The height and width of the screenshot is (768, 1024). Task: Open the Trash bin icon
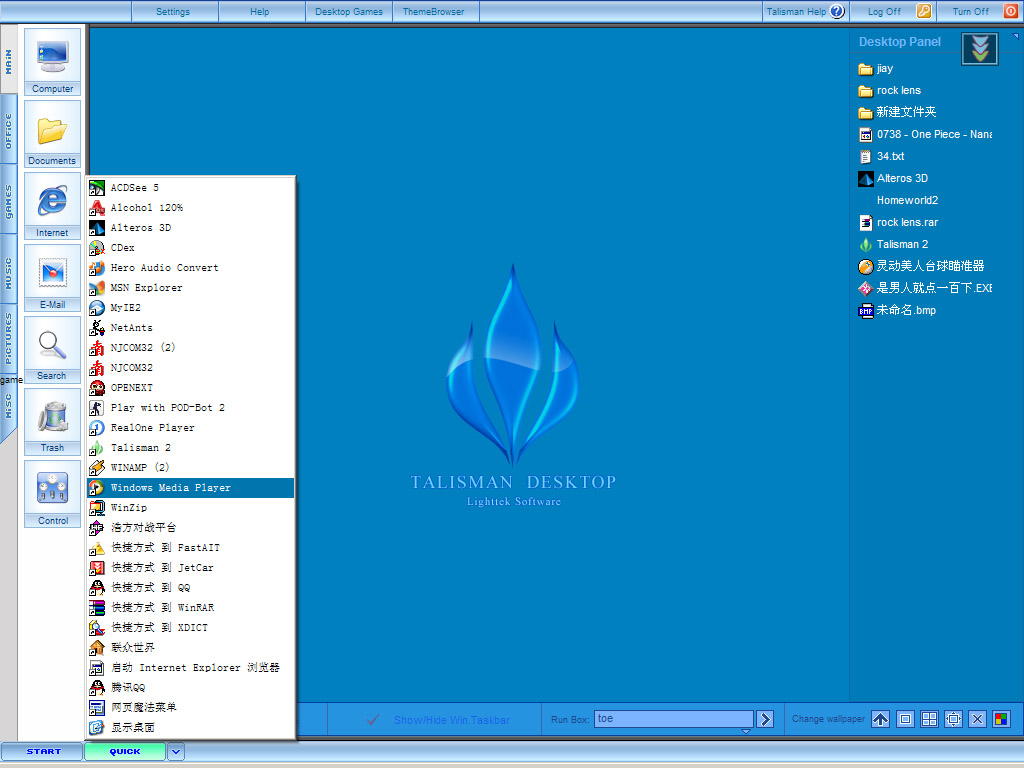pos(52,421)
